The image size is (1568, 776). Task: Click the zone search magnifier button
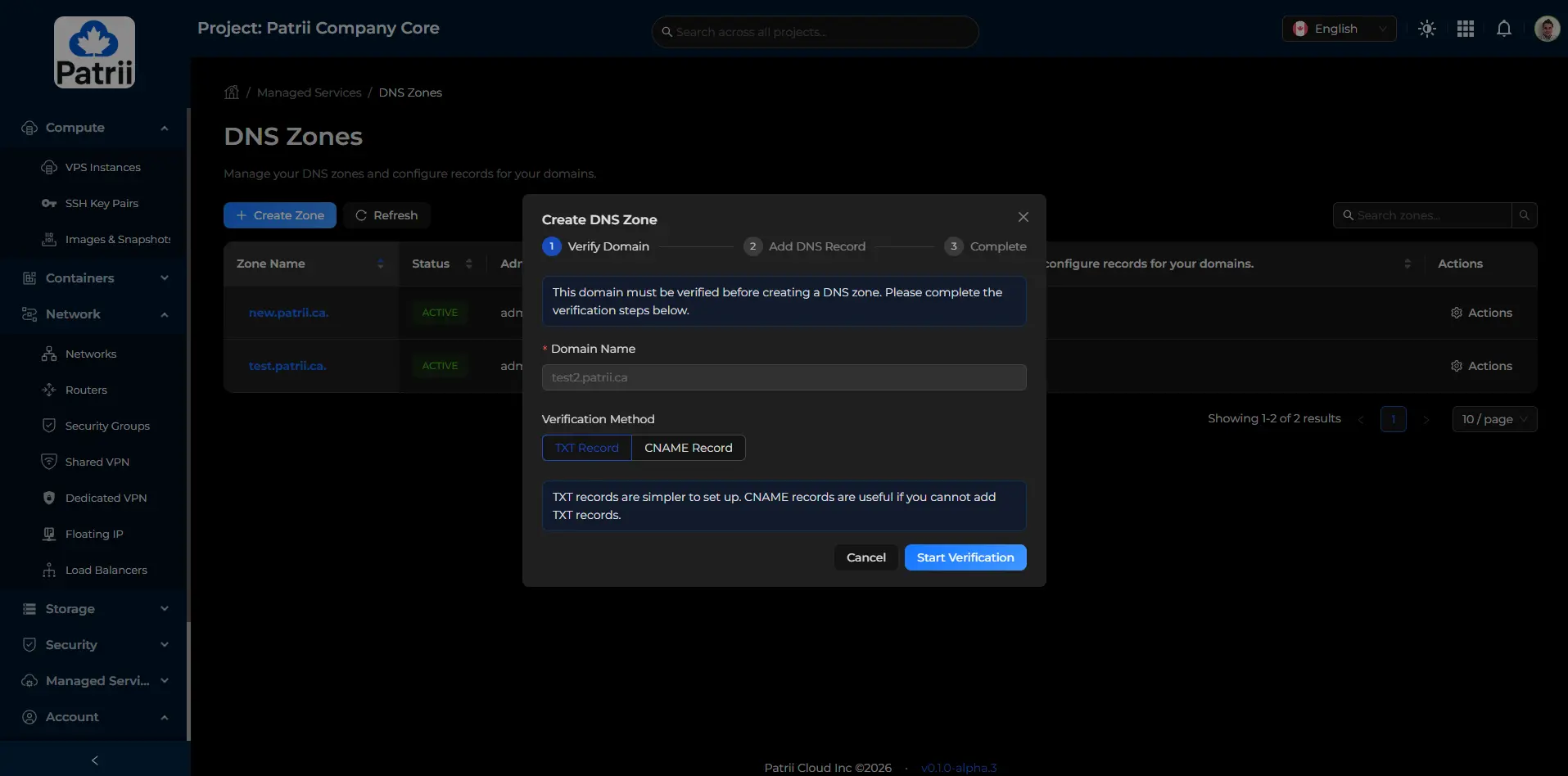point(1524,215)
